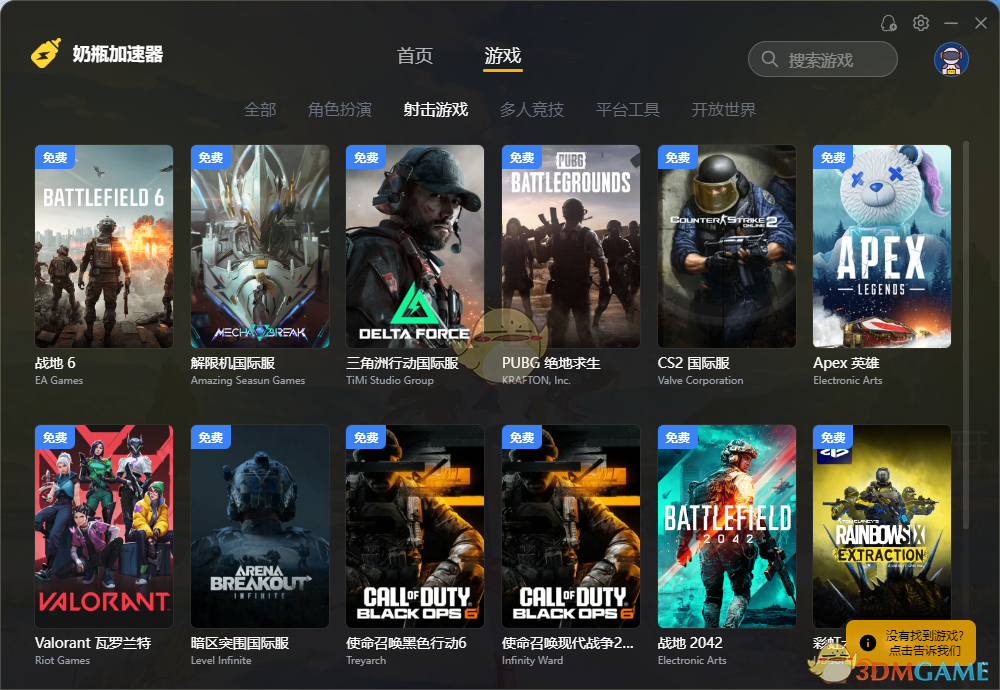
Task: Click 没有找到游戏? 点击告诉我们 button
Action: [911, 643]
